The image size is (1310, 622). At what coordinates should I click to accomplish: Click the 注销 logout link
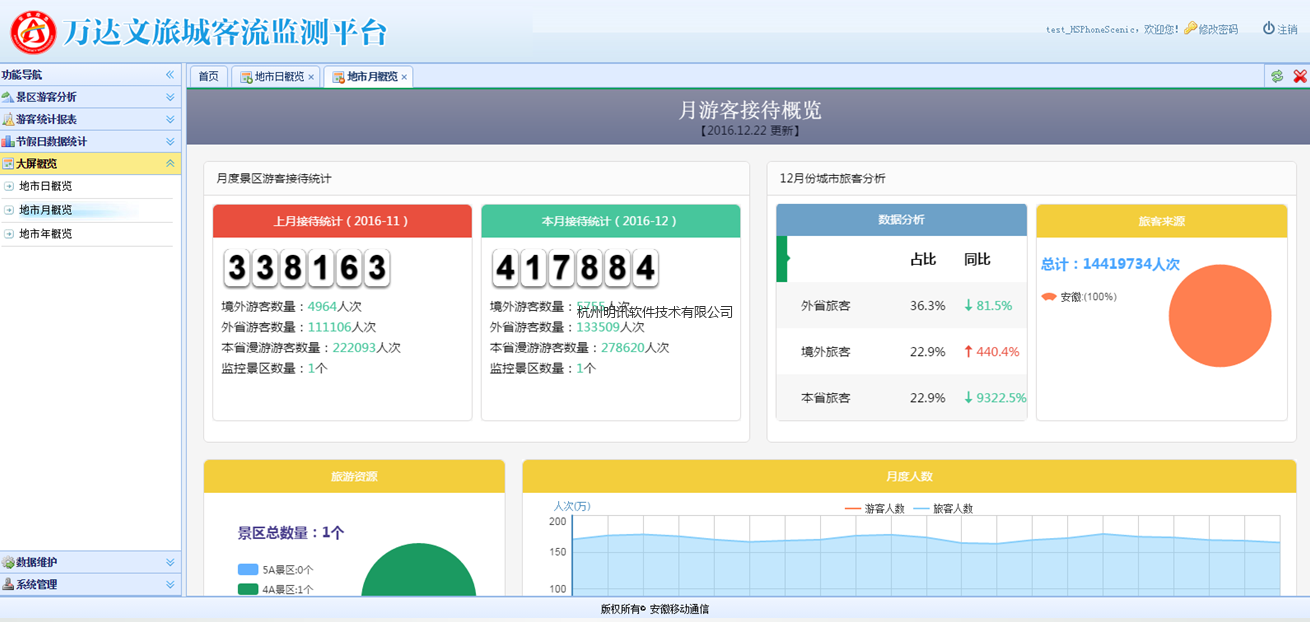[x=1287, y=30]
